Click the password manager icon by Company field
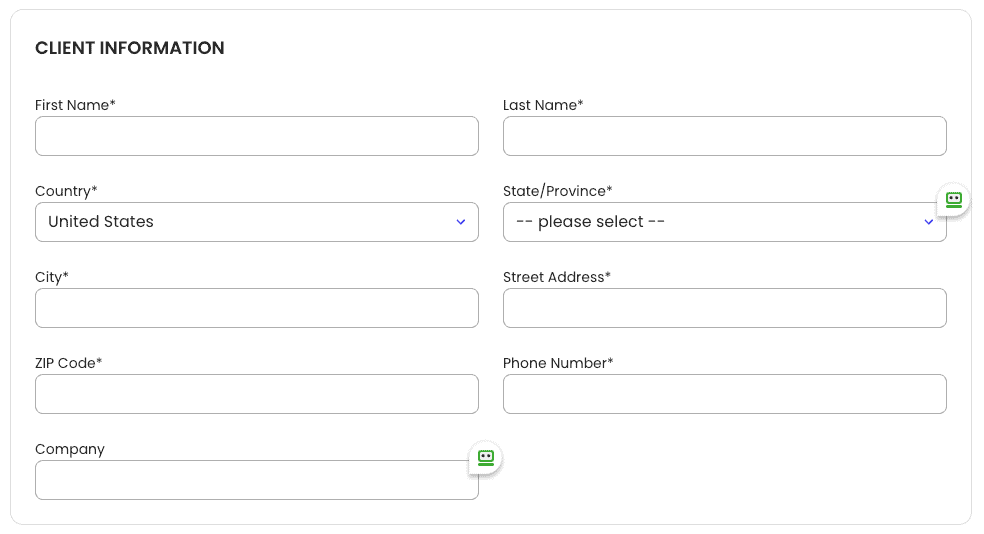 [x=486, y=458]
